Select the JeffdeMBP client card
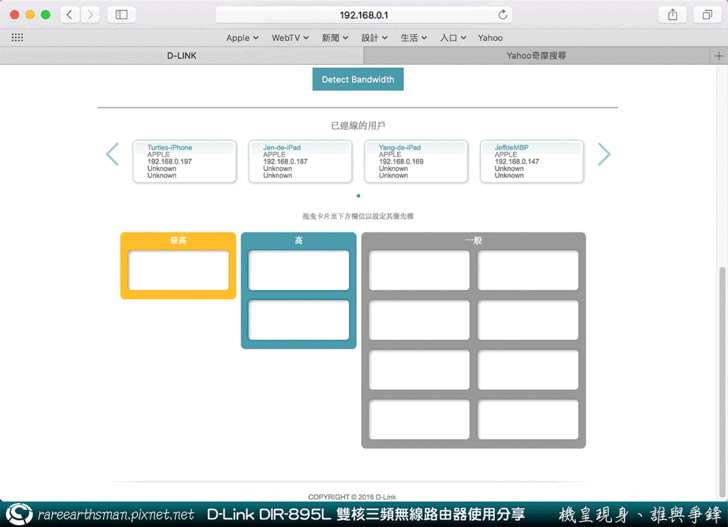 (532, 161)
